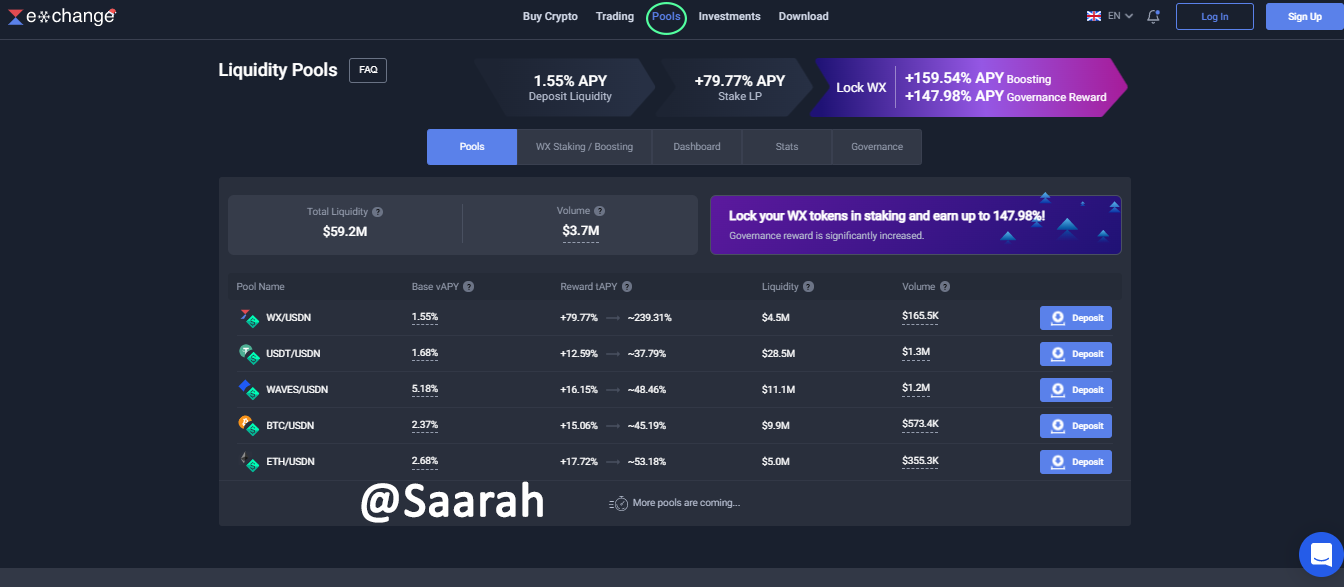Click the ETH/USDN pool token icon

249,462
